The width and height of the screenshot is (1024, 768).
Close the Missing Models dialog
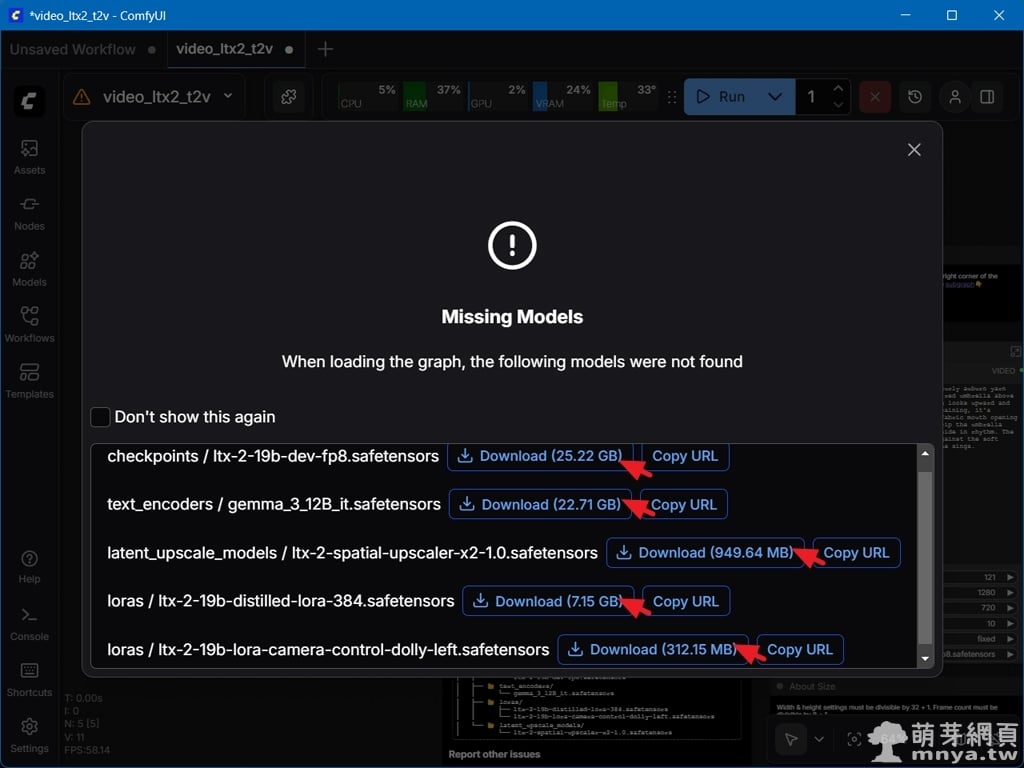coord(913,149)
